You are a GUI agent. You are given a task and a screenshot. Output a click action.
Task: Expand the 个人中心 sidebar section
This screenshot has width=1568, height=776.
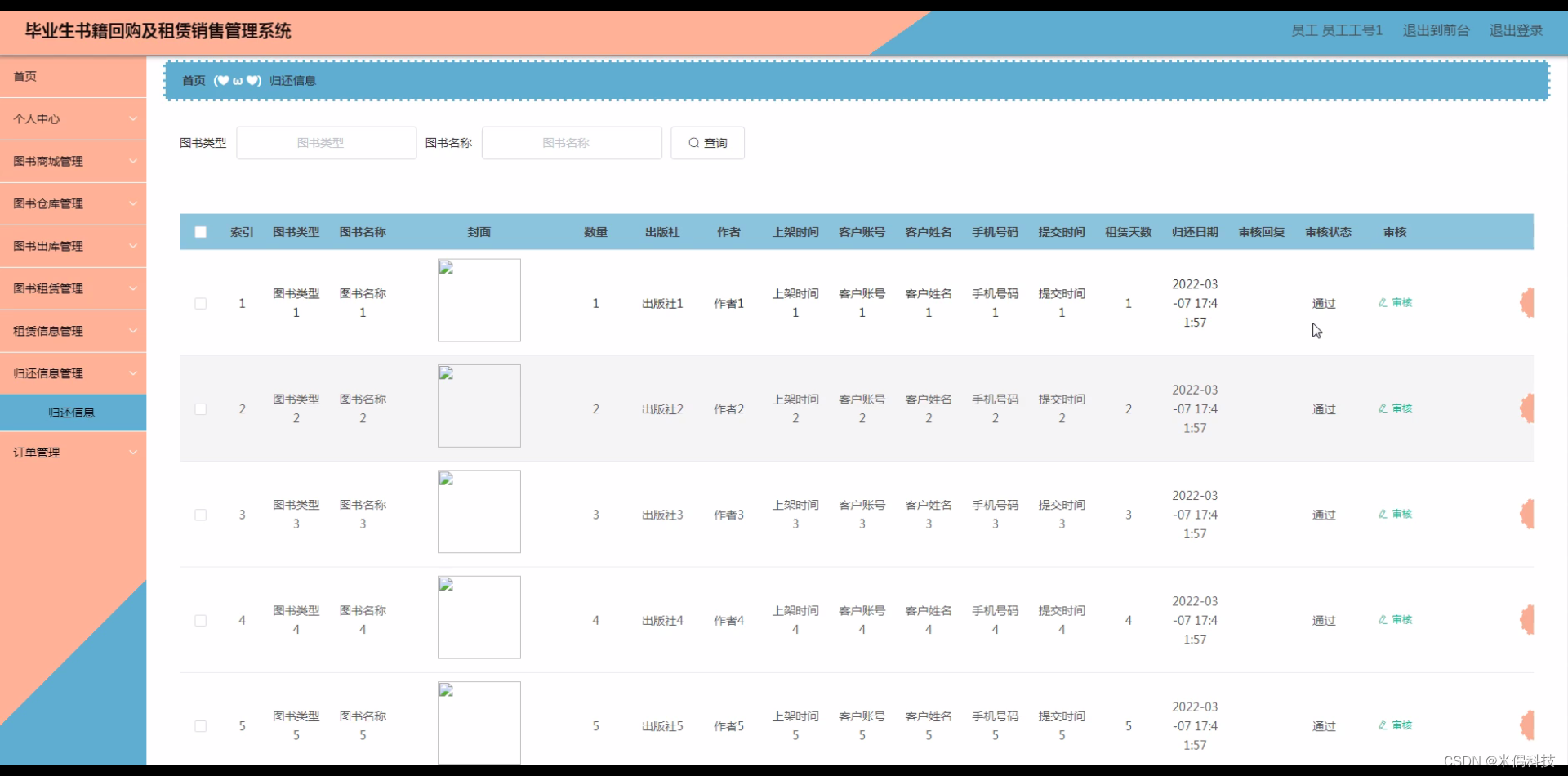(73, 118)
